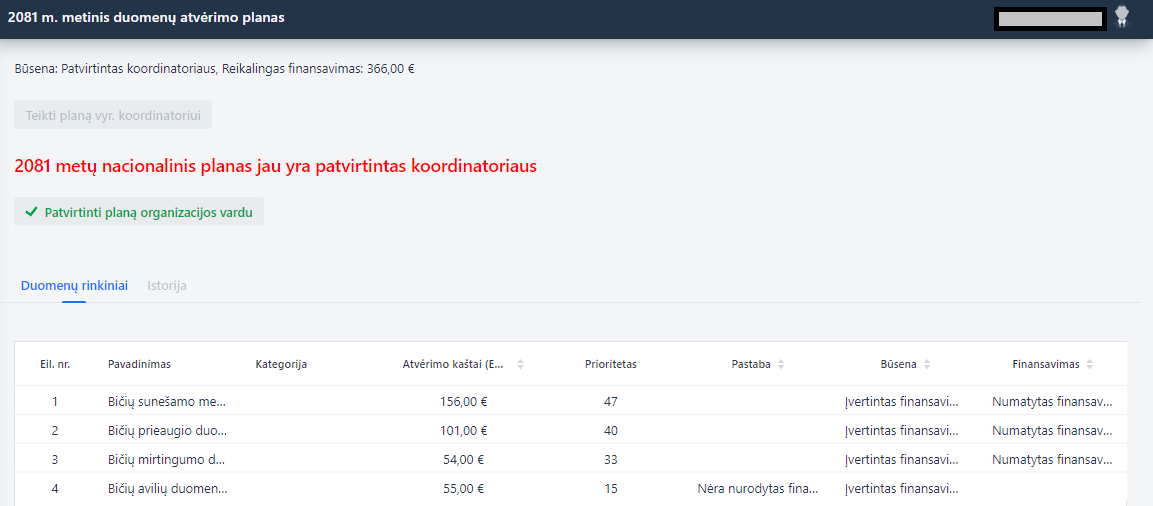Screen dimensions: 1153x506
Task: Switch to the Istorija tab
Action: [167, 285]
